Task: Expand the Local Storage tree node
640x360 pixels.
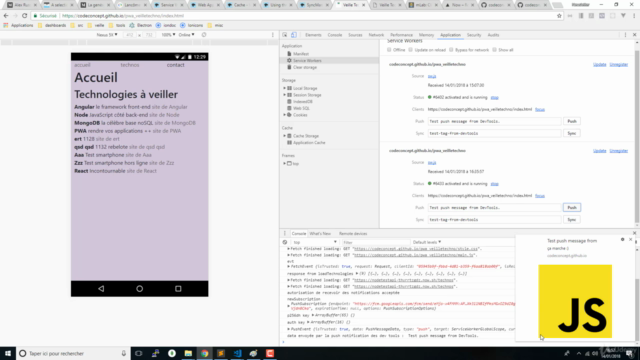Action: (284, 88)
